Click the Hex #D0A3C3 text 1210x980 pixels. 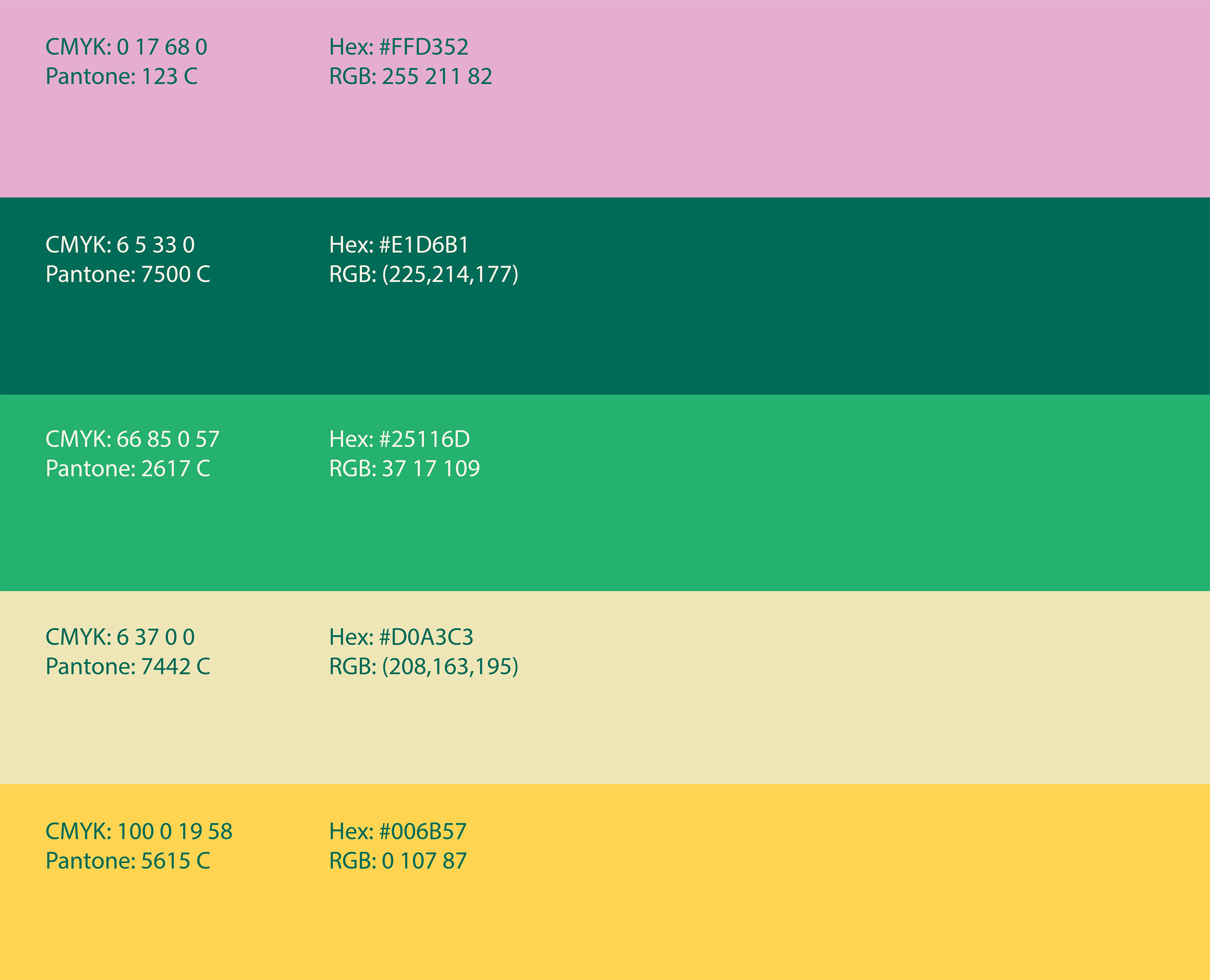point(401,637)
